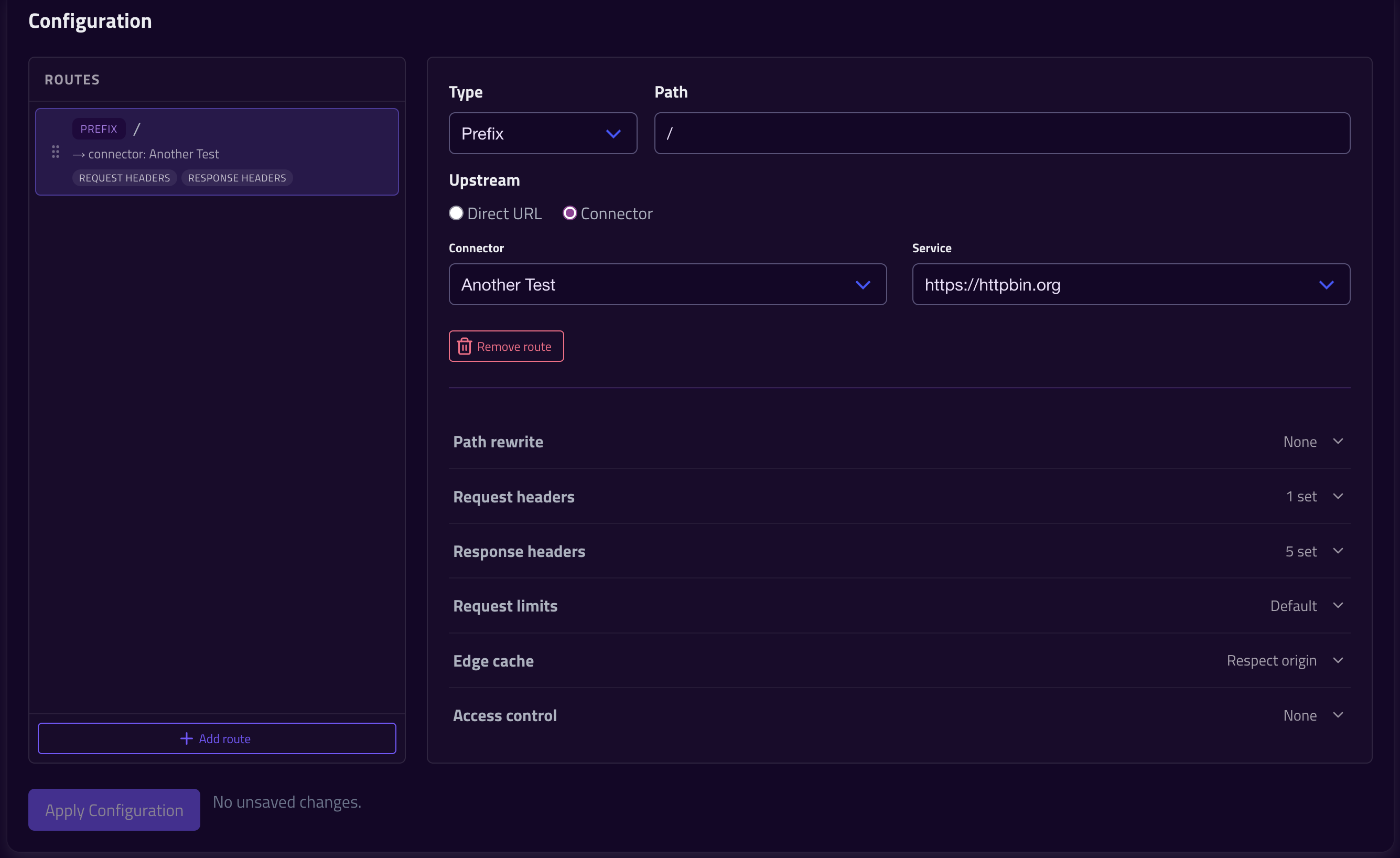Viewport: 1400px width, 858px height.
Task: Click the Upstream section label
Action: click(484, 180)
